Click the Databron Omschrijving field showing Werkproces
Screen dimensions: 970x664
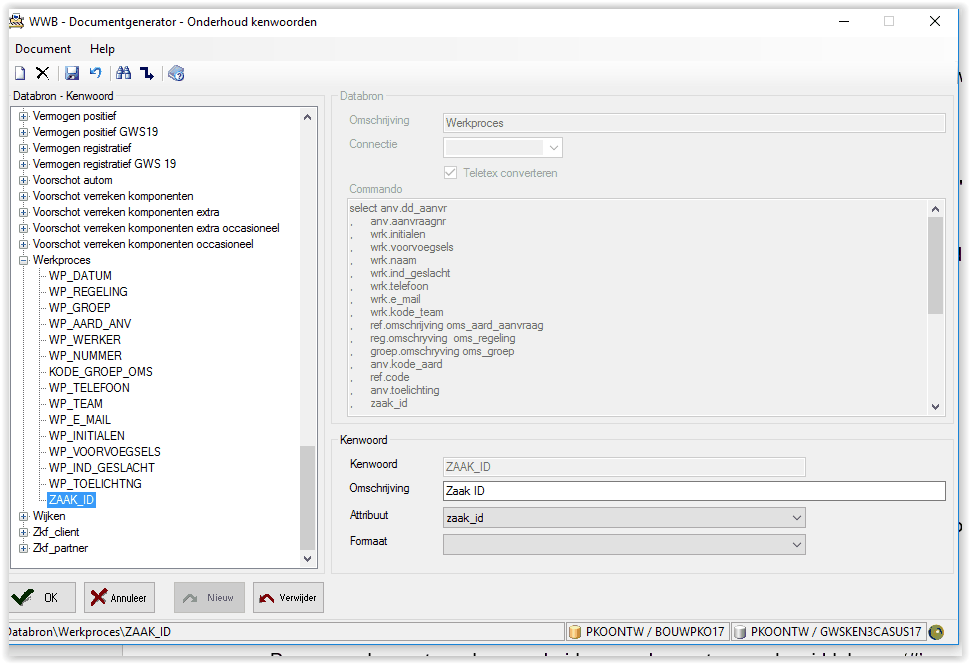coord(694,123)
